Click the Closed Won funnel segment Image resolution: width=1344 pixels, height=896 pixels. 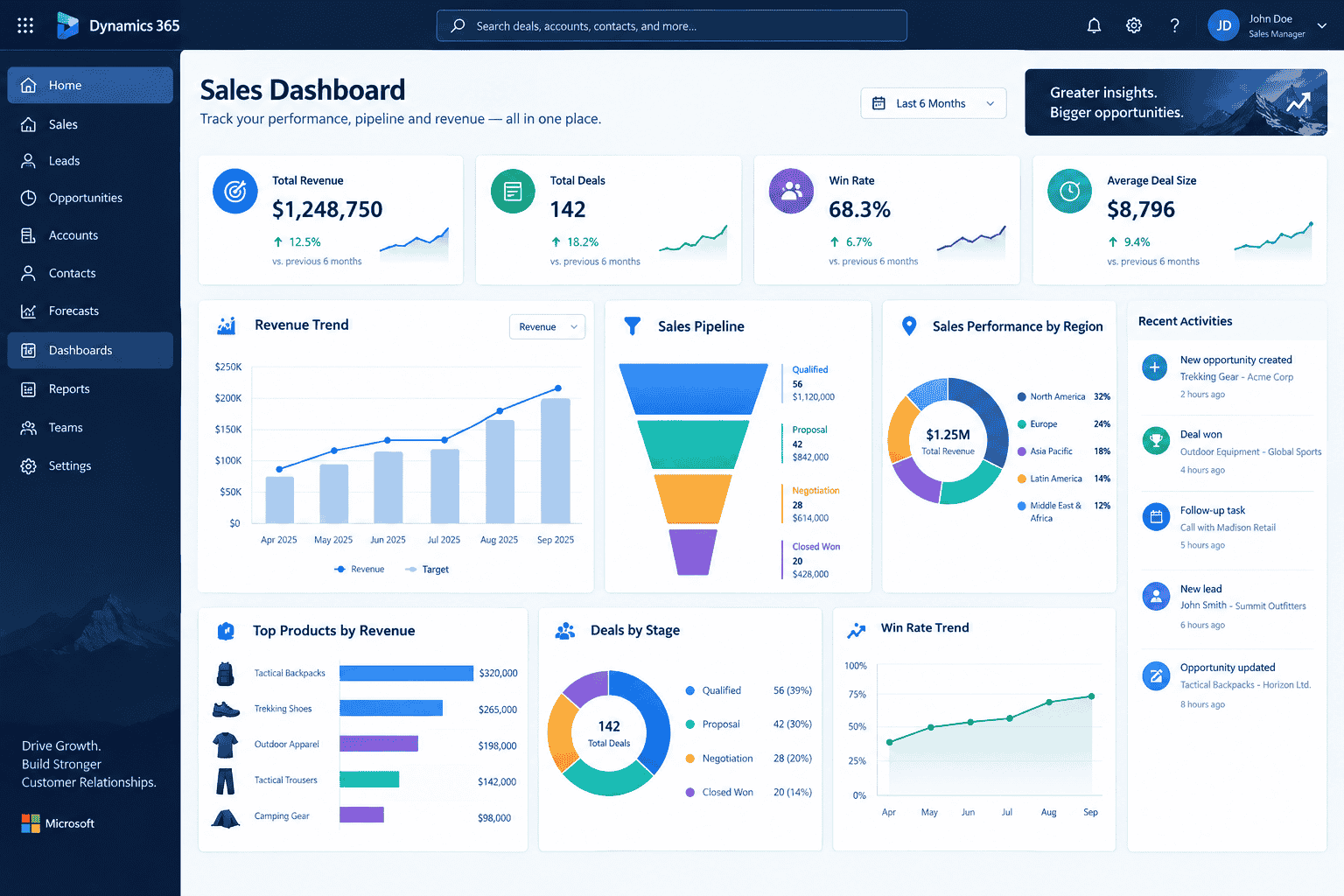click(693, 552)
